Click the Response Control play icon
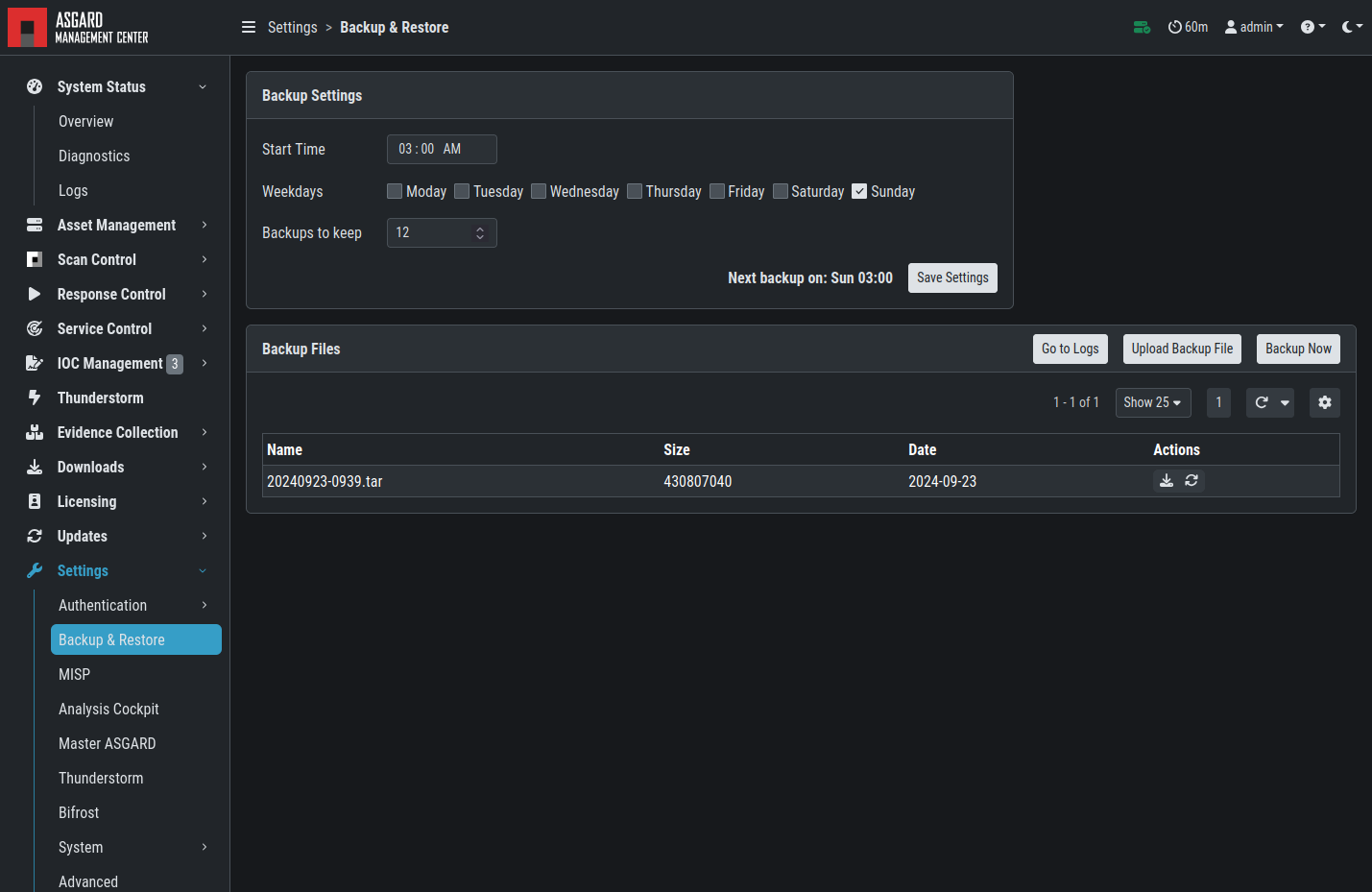Image resolution: width=1372 pixels, height=892 pixels. [x=35, y=294]
